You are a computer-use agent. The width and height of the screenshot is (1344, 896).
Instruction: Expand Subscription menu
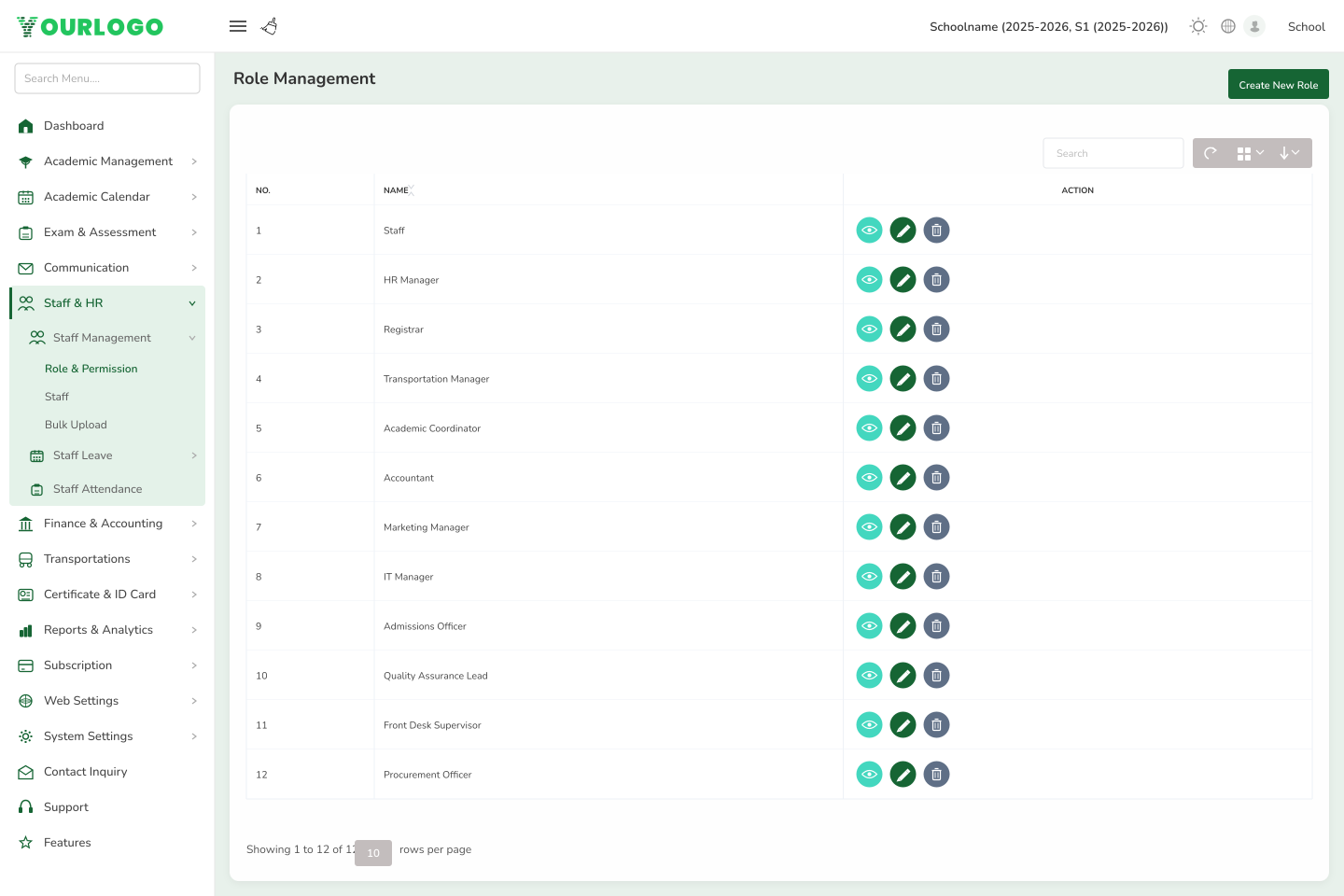point(107,665)
